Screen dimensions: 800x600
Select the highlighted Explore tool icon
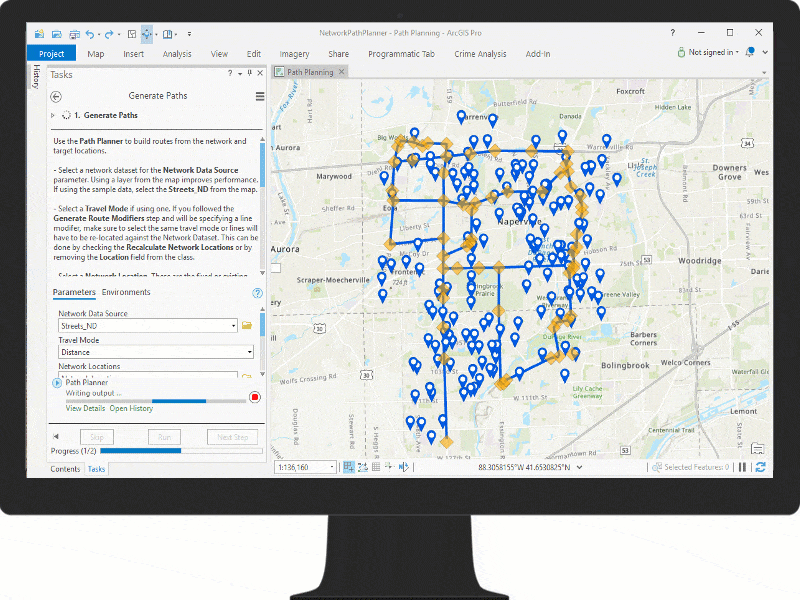pyautogui.click(x=147, y=34)
